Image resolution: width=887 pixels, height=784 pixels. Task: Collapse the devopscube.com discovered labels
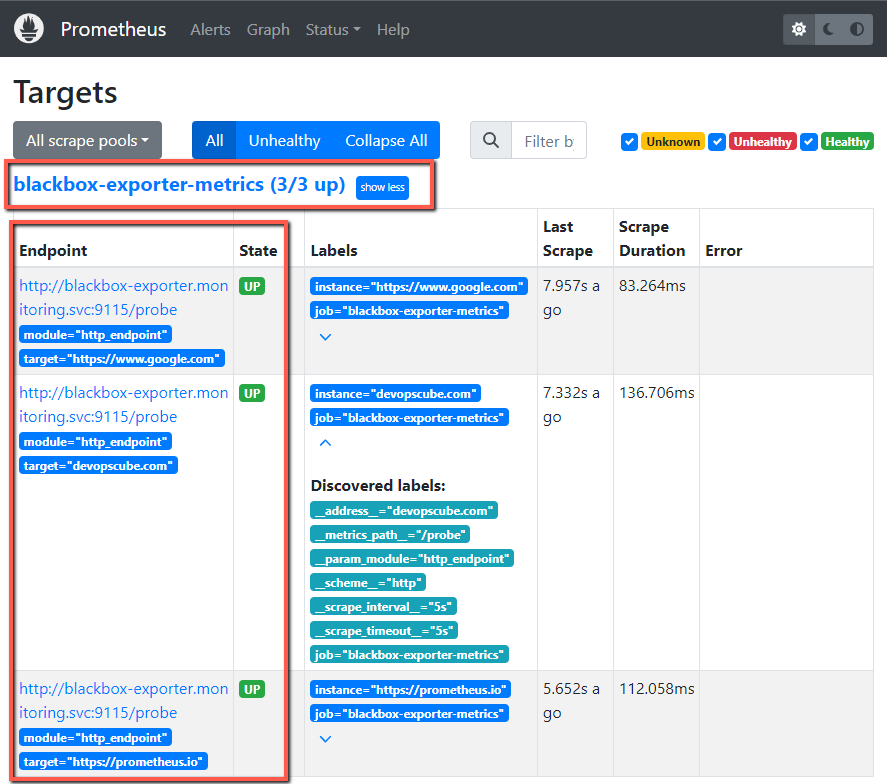324,442
